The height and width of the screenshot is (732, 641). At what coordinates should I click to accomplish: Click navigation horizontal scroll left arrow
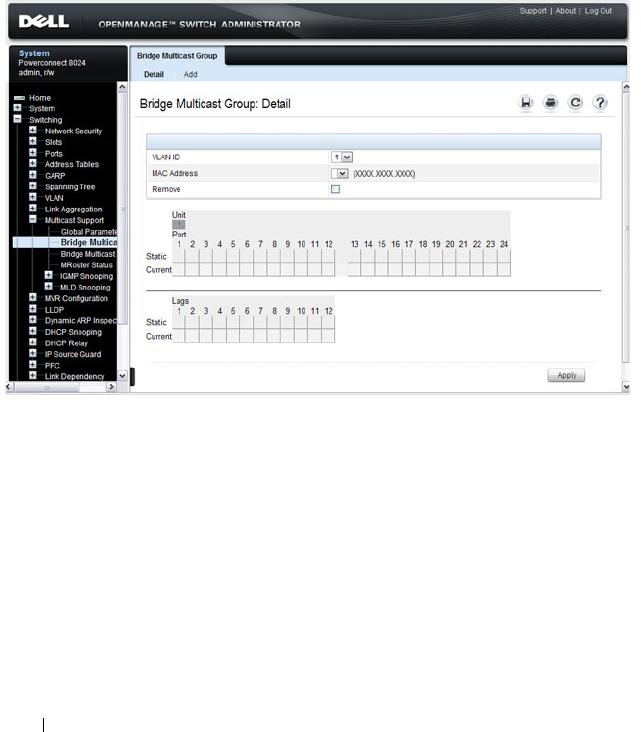click(8, 387)
